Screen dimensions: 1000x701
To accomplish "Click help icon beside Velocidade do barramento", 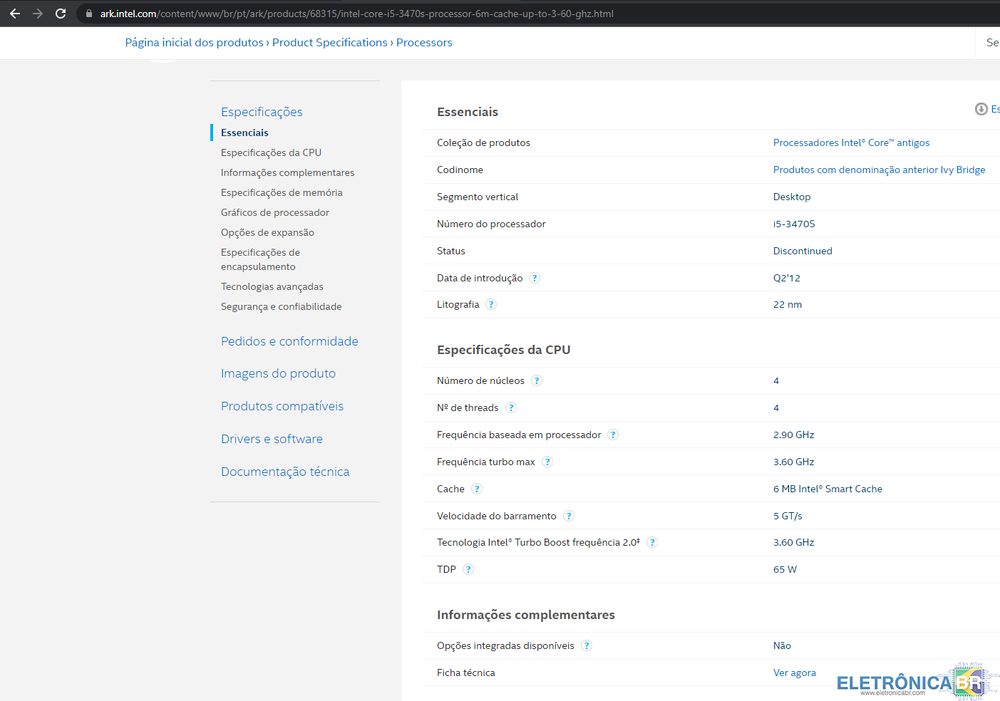I will 568,516.
